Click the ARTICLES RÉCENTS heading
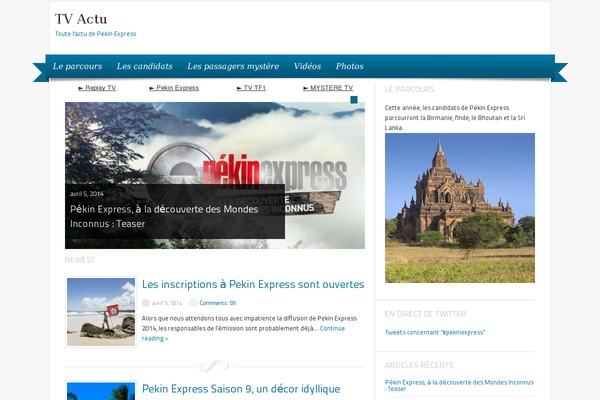Image resolution: width=600 pixels, height=400 pixels. (x=419, y=365)
